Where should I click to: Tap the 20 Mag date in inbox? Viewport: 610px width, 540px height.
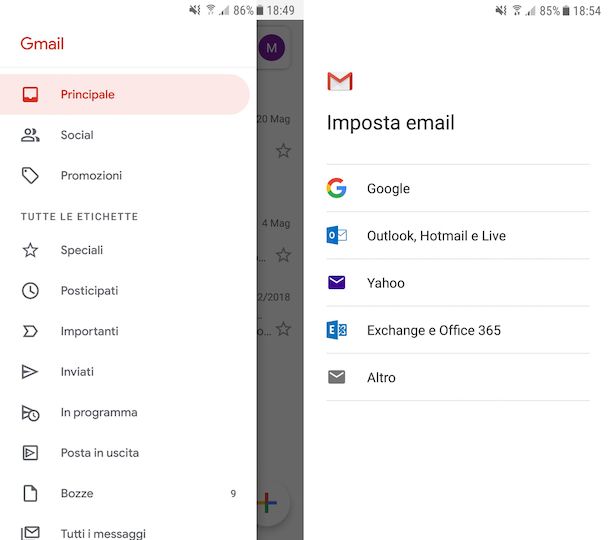[x=274, y=119]
